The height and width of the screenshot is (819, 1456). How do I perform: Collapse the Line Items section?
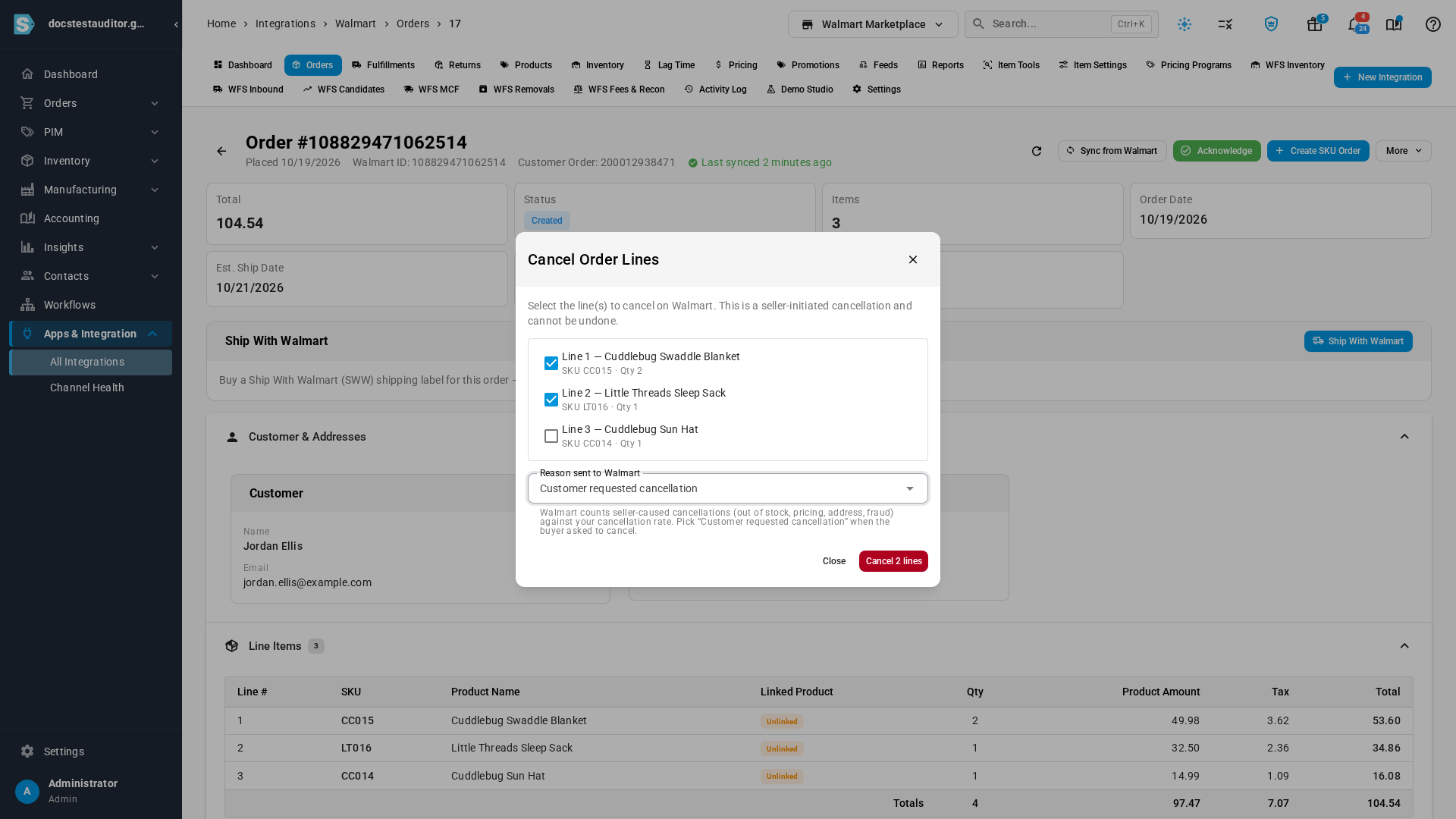(1404, 646)
